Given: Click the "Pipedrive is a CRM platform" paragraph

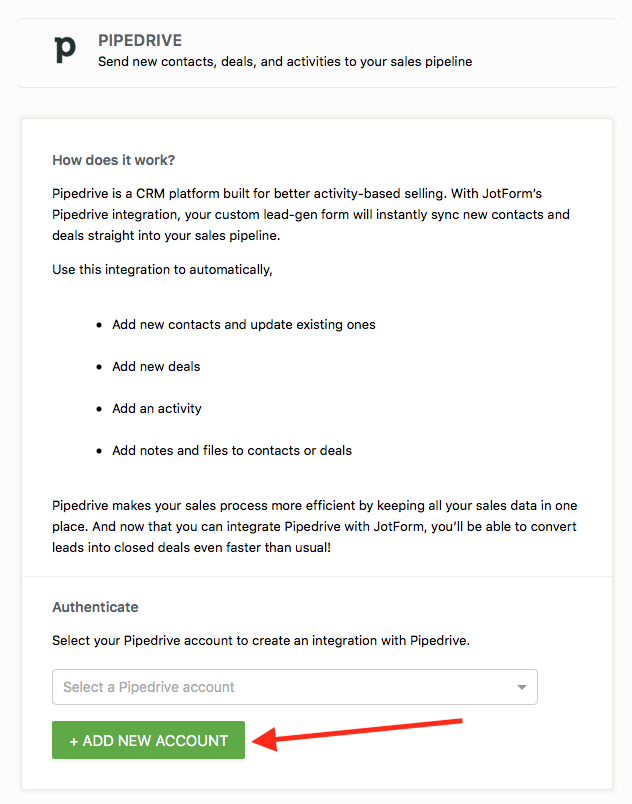Looking at the screenshot, I should coord(311,215).
